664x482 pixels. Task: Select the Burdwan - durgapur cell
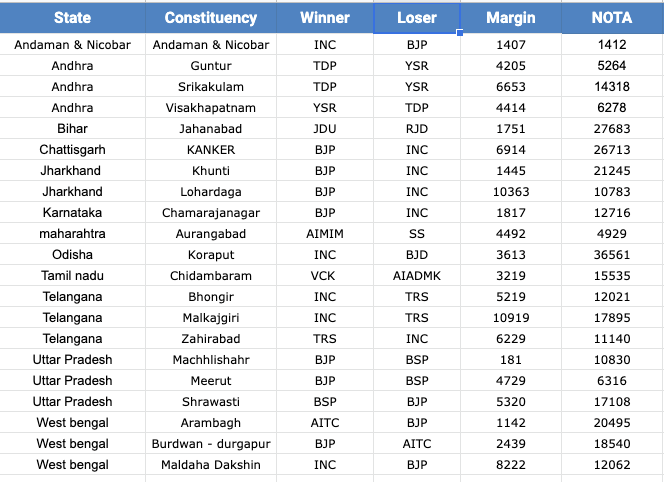coord(210,444)
